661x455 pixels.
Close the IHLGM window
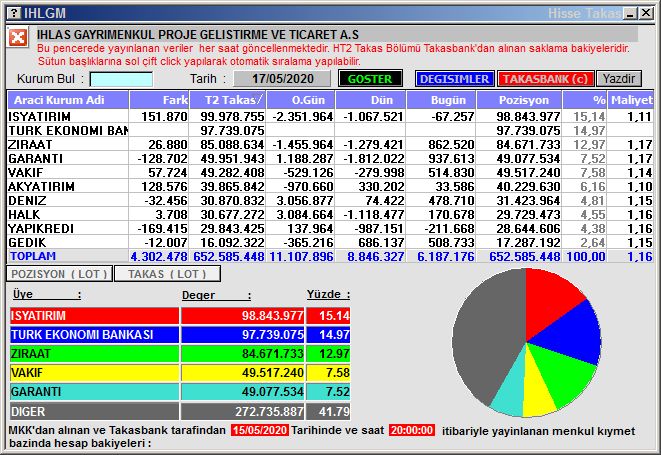point(646,13)
